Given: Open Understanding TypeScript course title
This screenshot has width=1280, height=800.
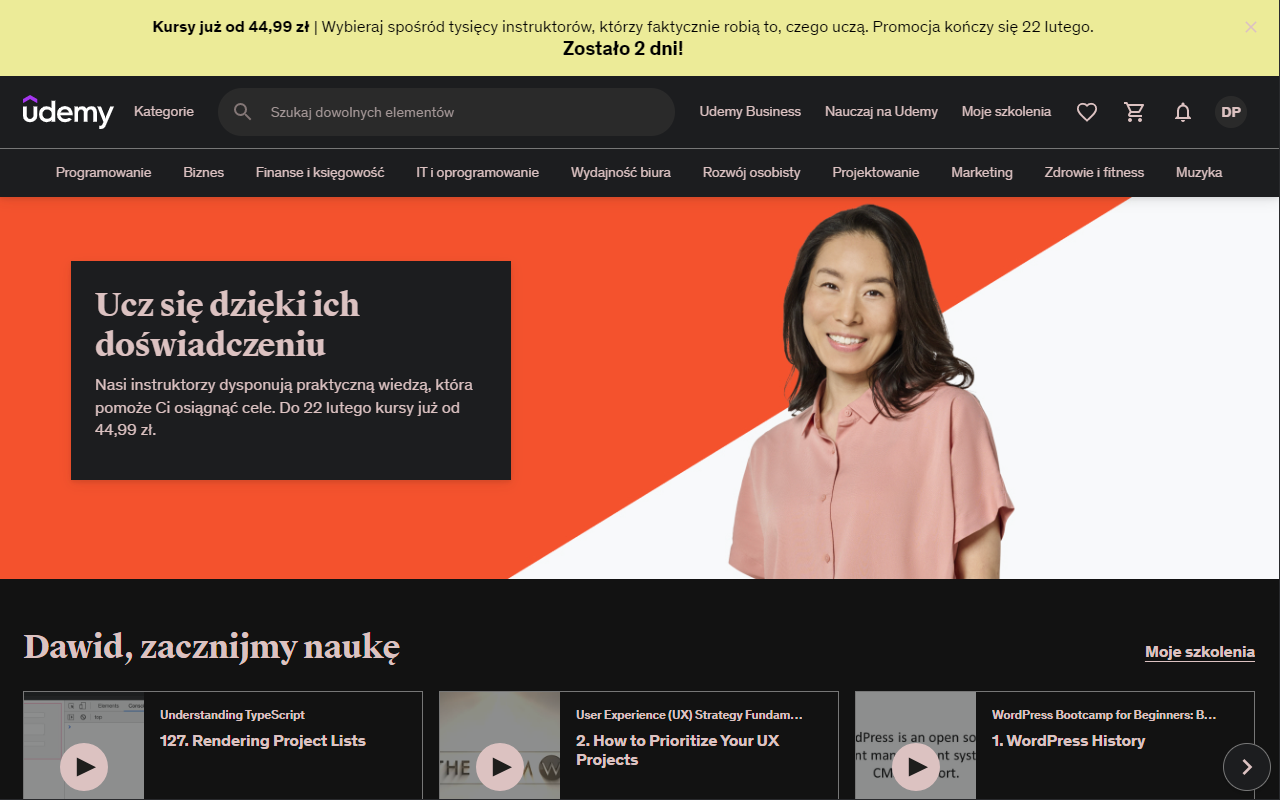Looking at the screenshot, I should 232,715.
